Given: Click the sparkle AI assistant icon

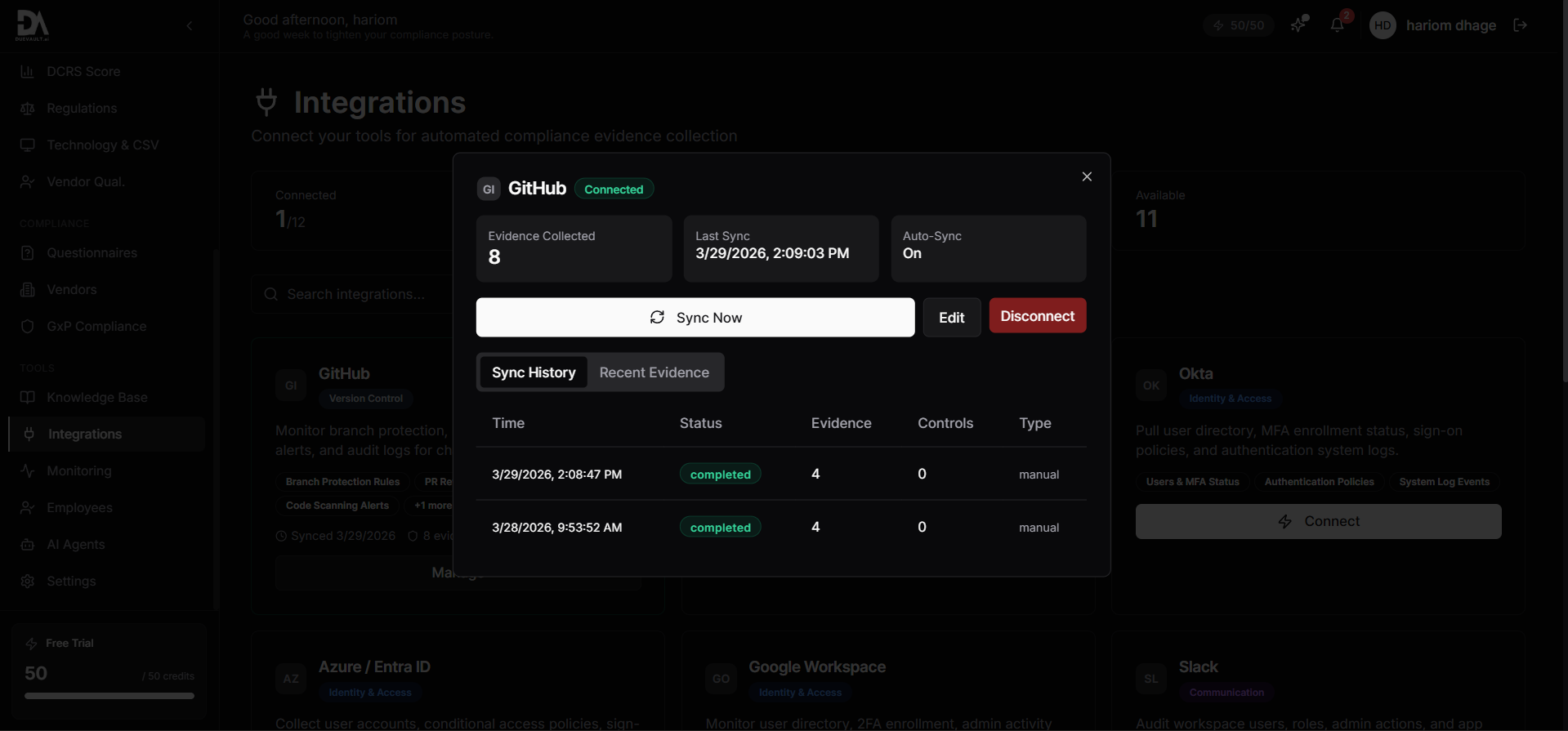Looking at the screenshot, I should (x=1298, y=25).
